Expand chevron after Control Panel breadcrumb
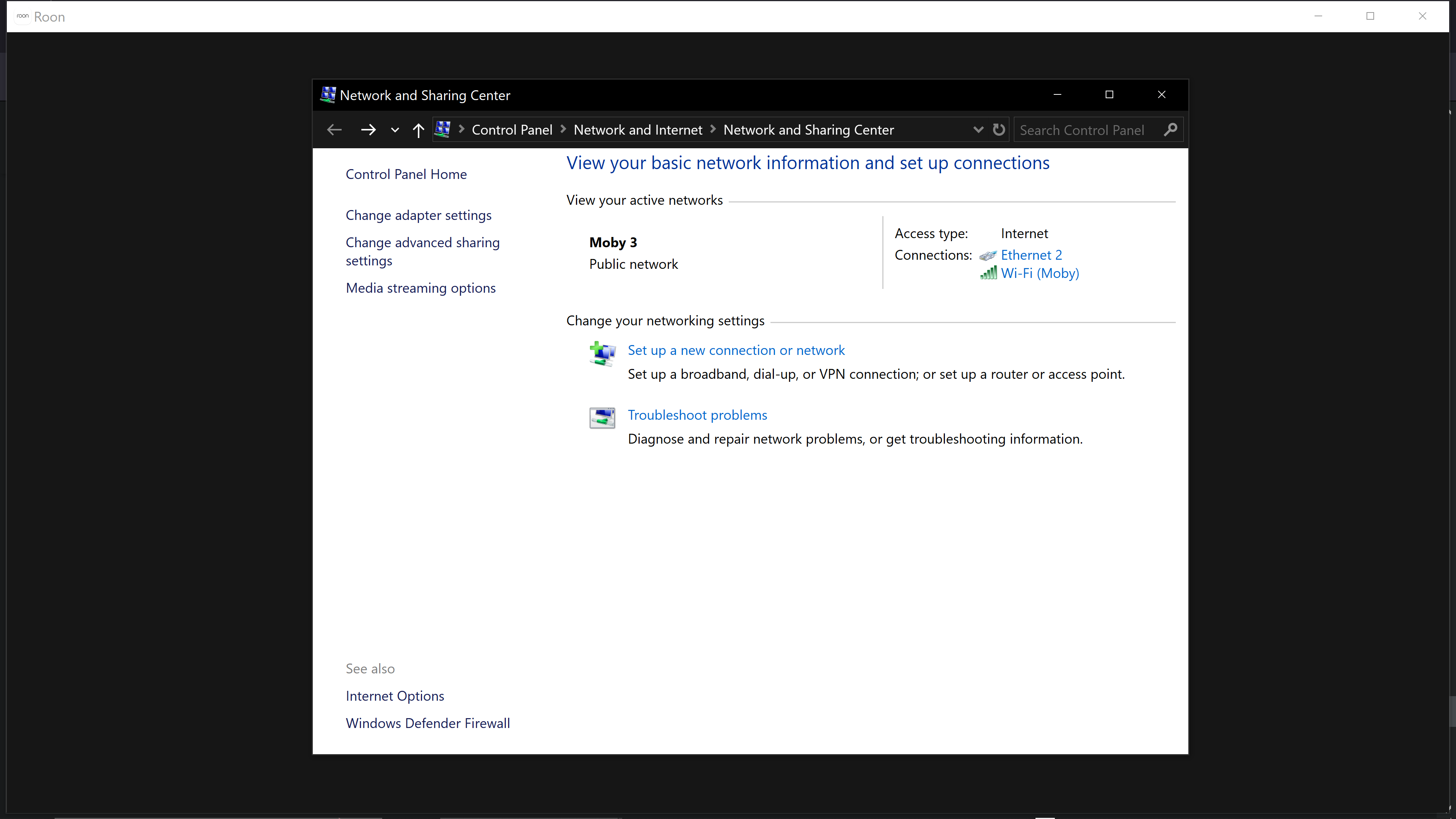 (563, 129)
